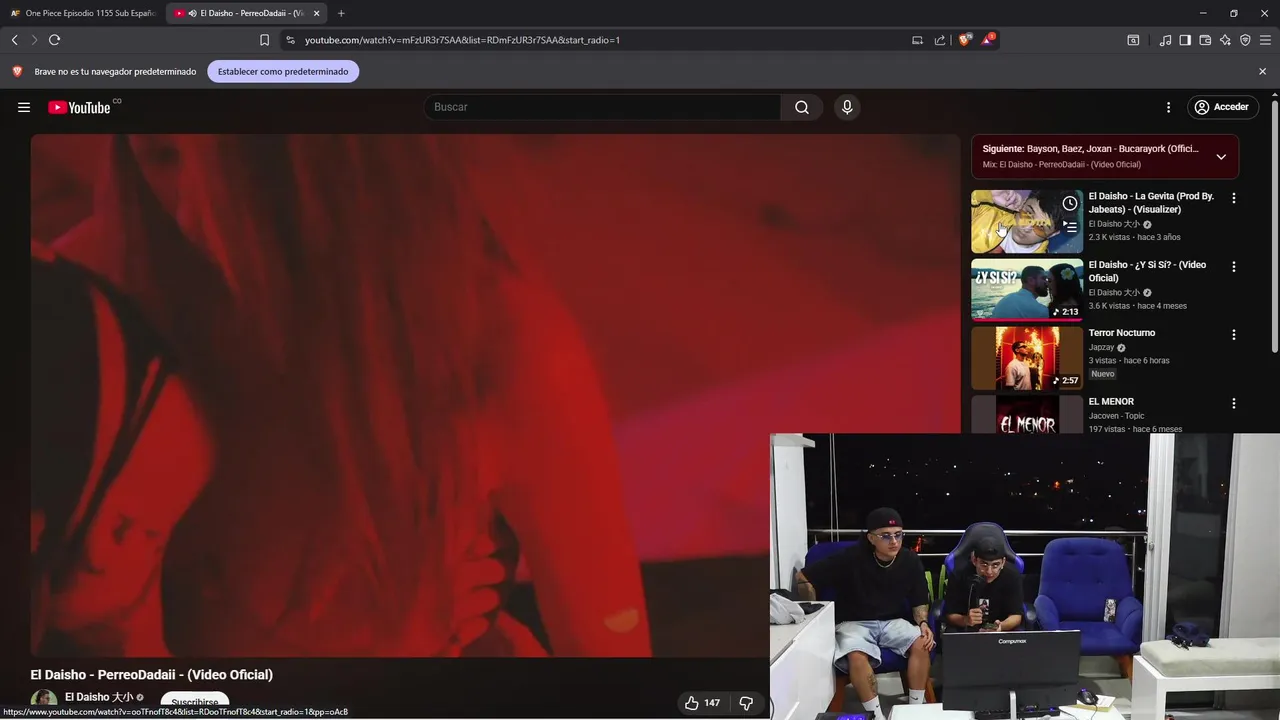
Task: Like the video with thumbs up
Action: click(x=702, y=703)
